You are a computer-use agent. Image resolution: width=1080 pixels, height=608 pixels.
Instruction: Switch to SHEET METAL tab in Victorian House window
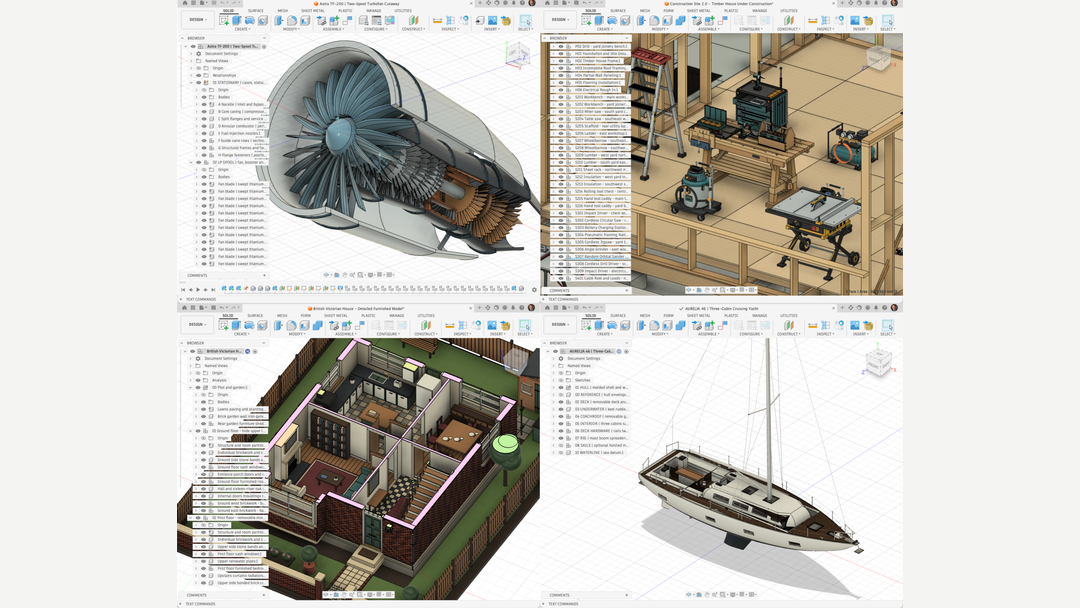point(336,316)
